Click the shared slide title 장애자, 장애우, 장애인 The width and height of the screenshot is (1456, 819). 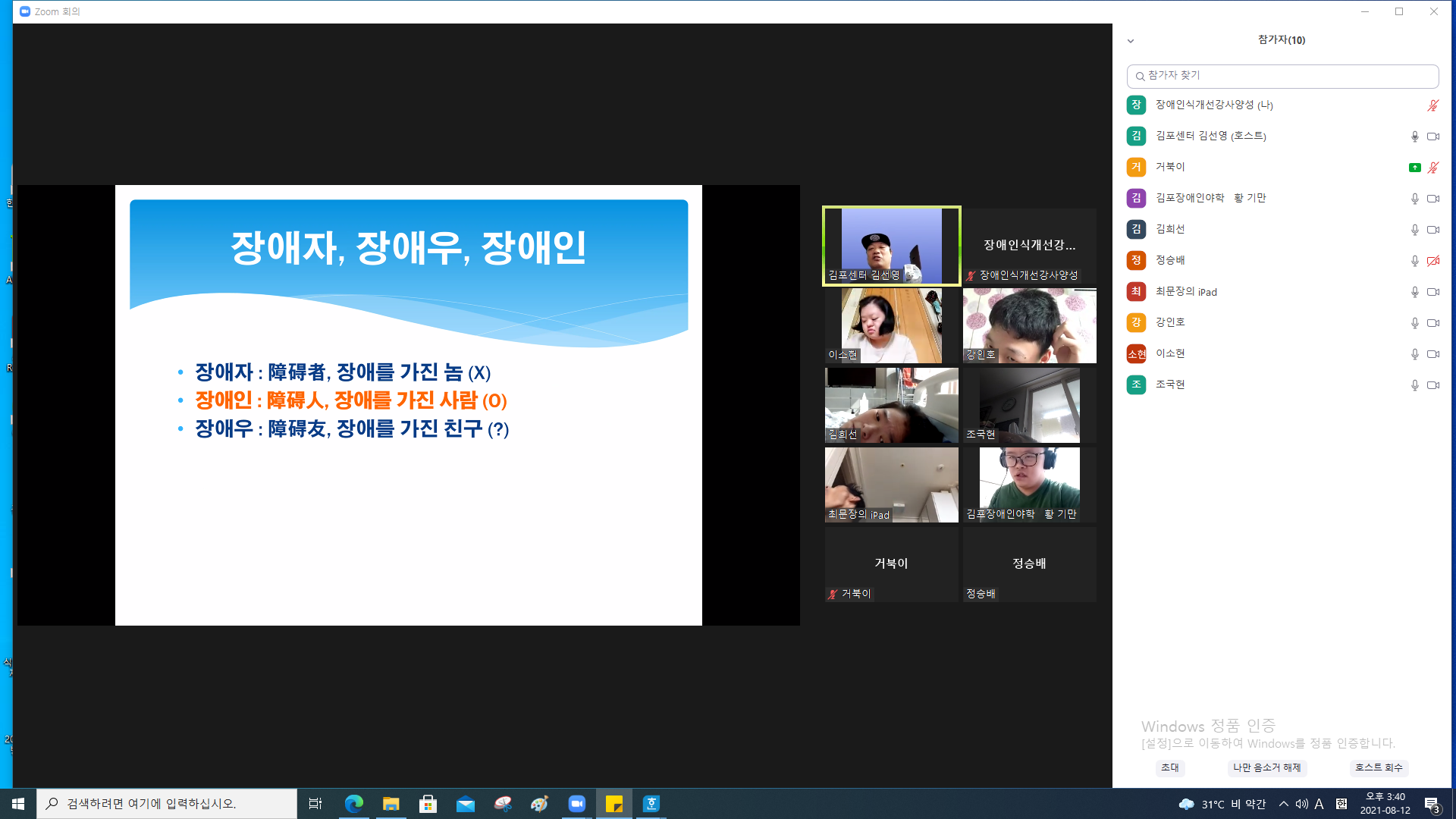coord(408,248)
